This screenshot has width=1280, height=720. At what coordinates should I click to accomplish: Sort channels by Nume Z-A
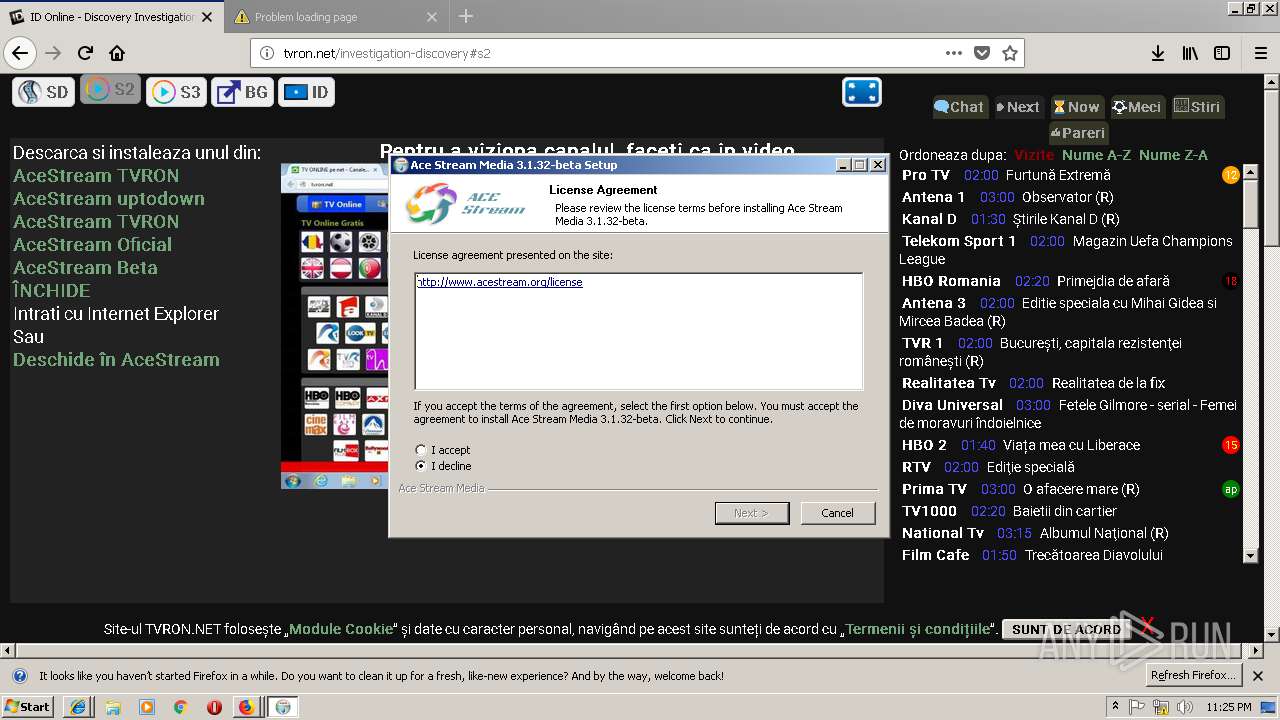click(1173, 155)
